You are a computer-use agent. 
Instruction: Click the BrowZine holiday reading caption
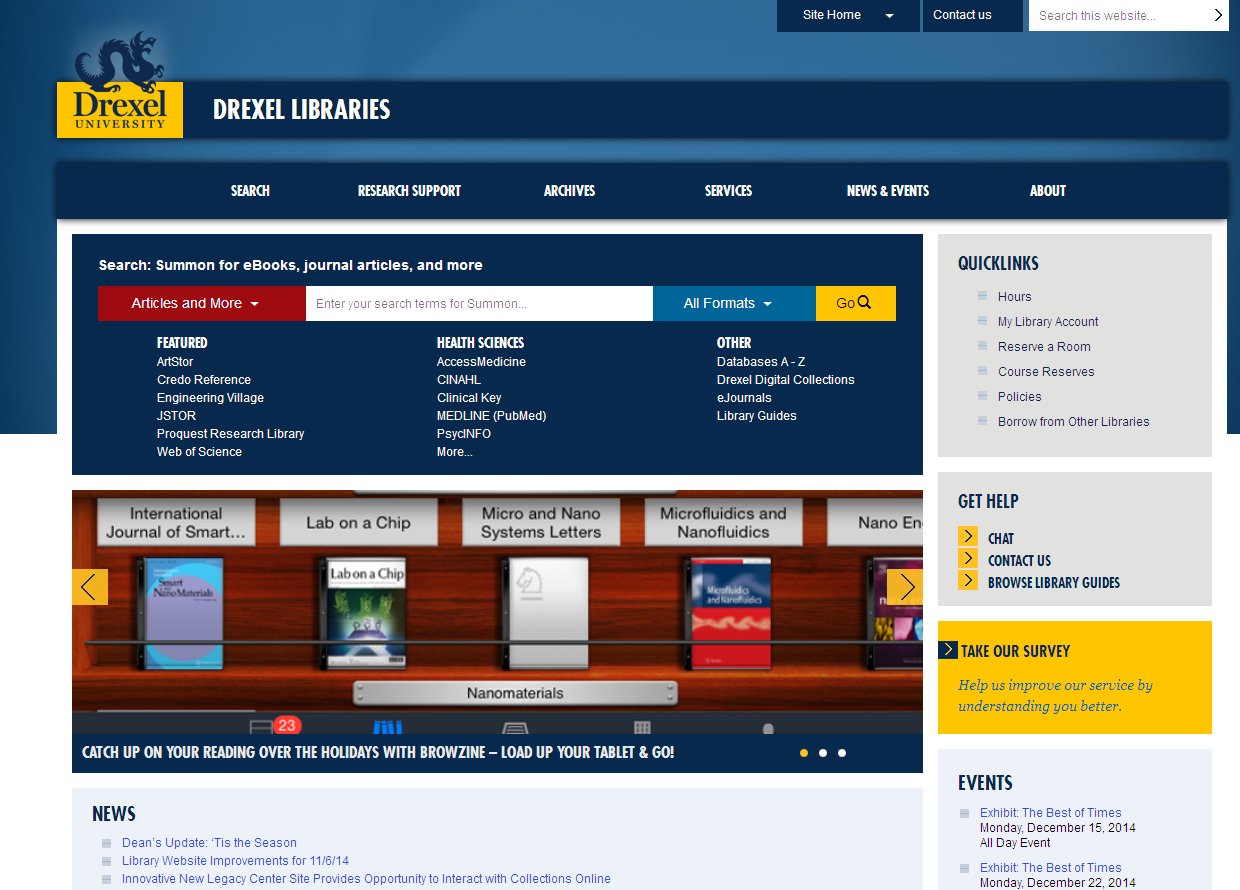(378, 752)
